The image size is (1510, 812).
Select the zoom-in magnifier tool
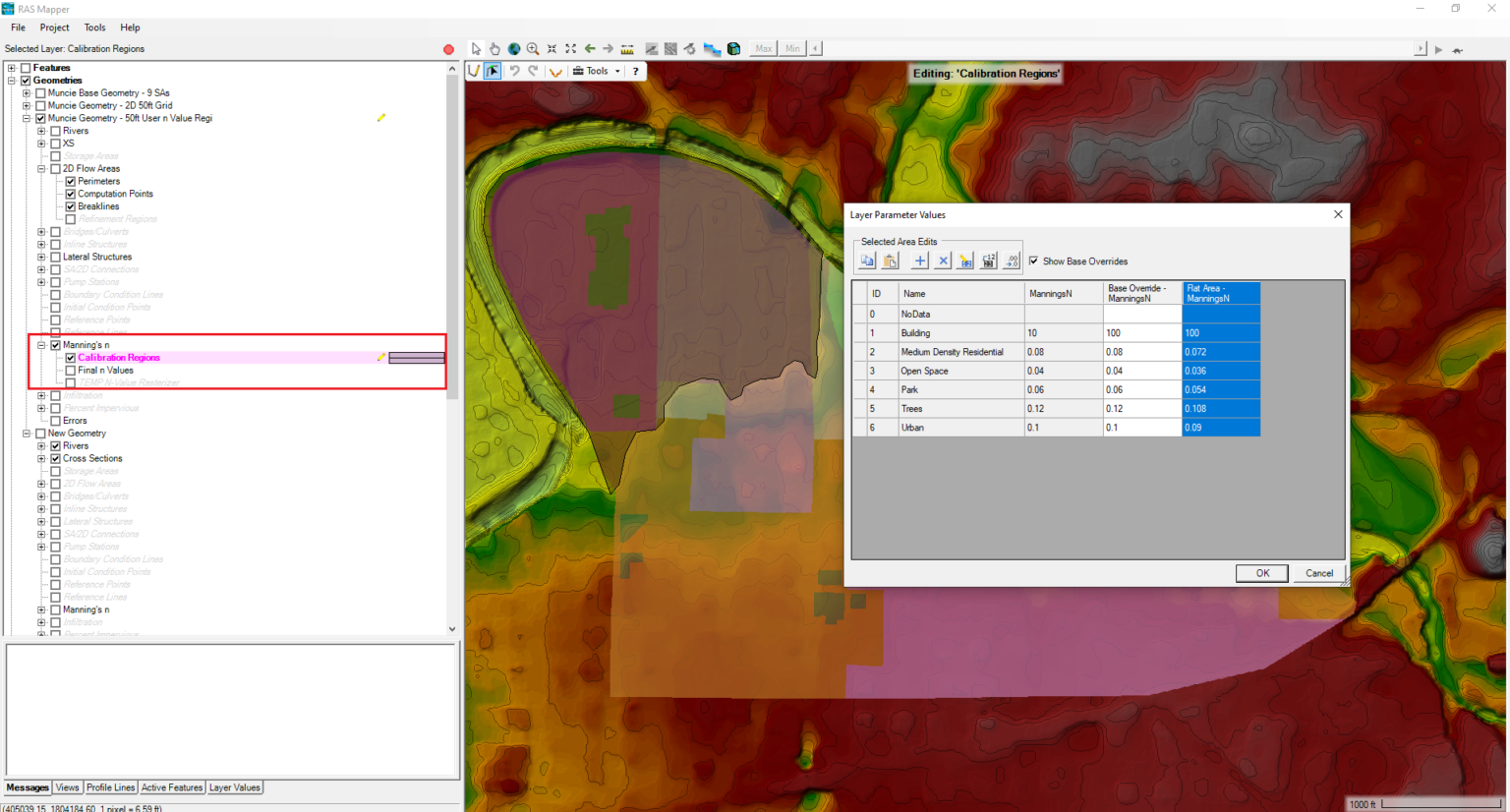click(533, 48)
